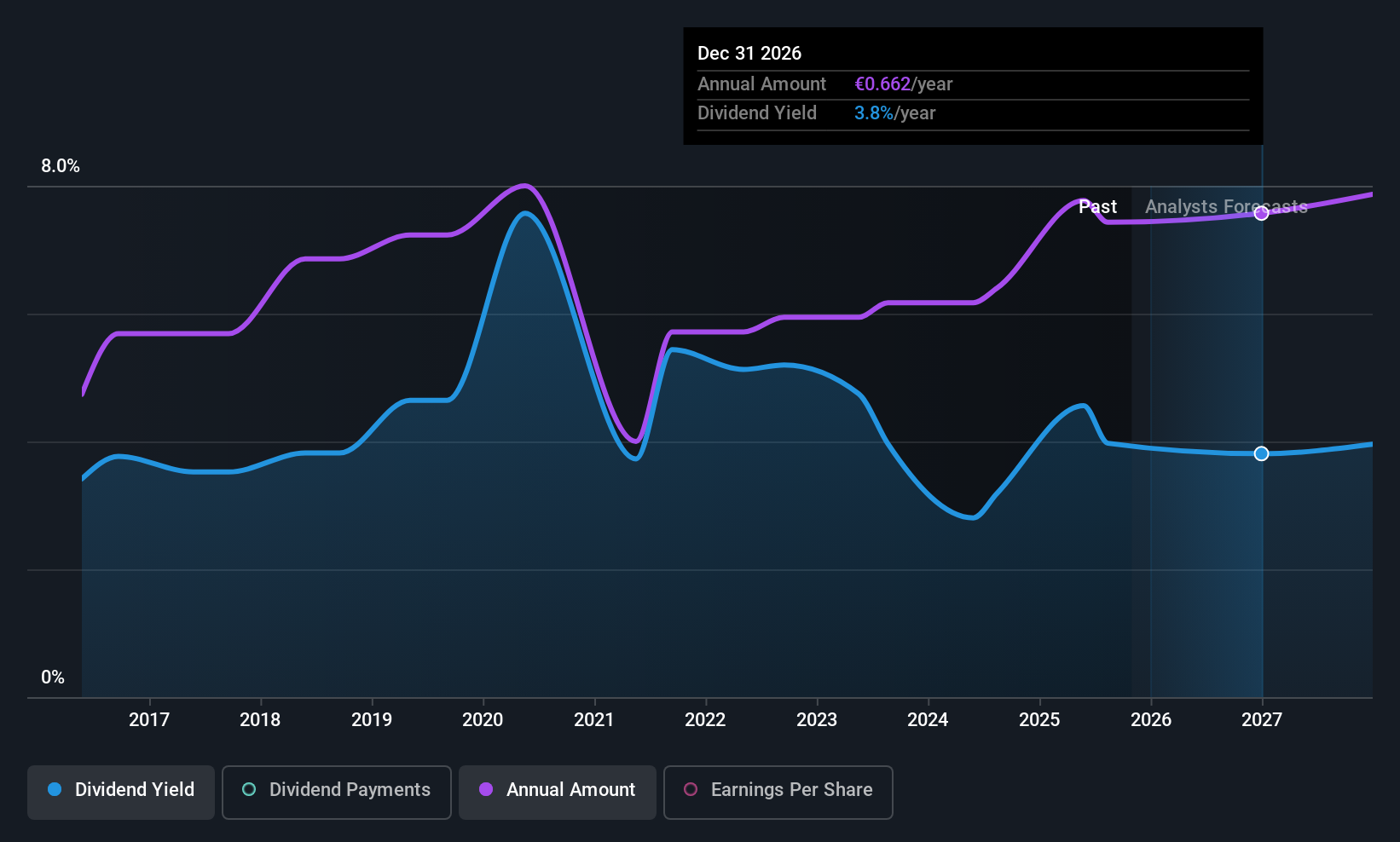Click the 2024 dip of the Dividend Yield curve
Viewport: 1400px width, 842px height.
pyautogui.click(x=968, y=519)
